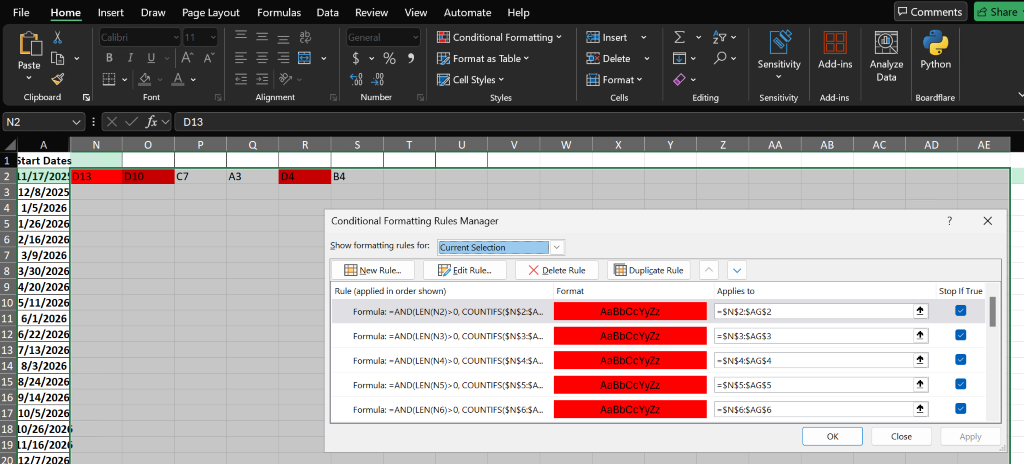Click the Cut scissors icon
Viewport: 1024px width, 464px height.
pyautogui.click(x=57, y=37)
